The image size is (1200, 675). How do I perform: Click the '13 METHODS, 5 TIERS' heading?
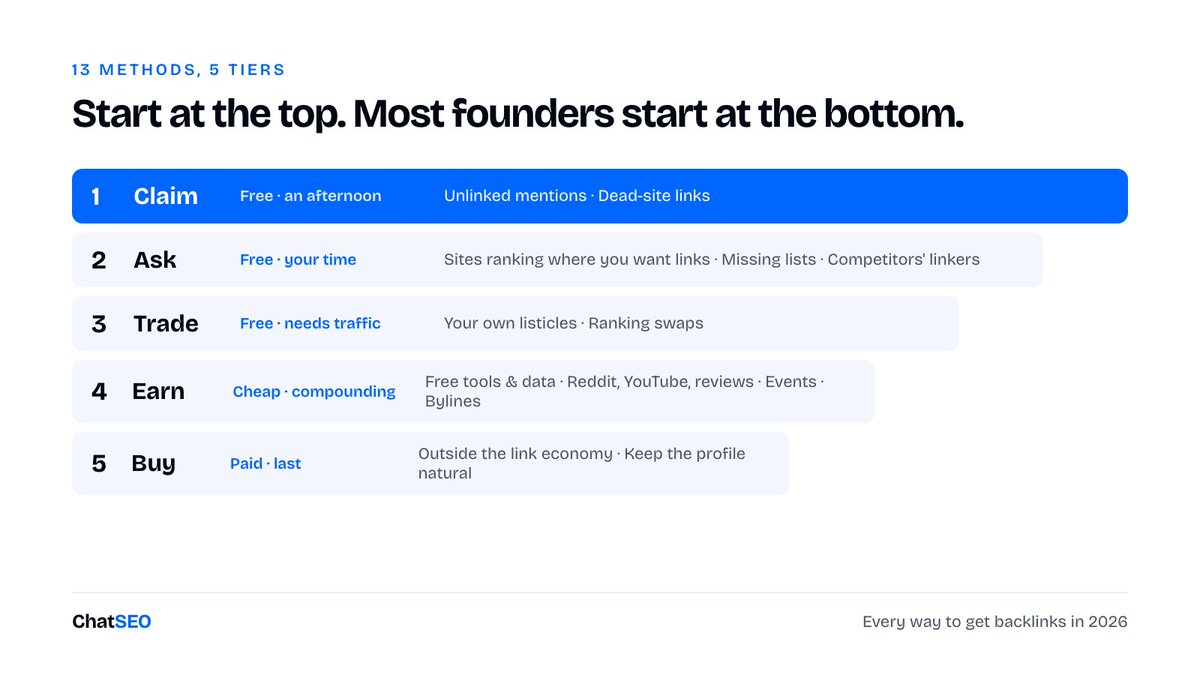[179, 70]
